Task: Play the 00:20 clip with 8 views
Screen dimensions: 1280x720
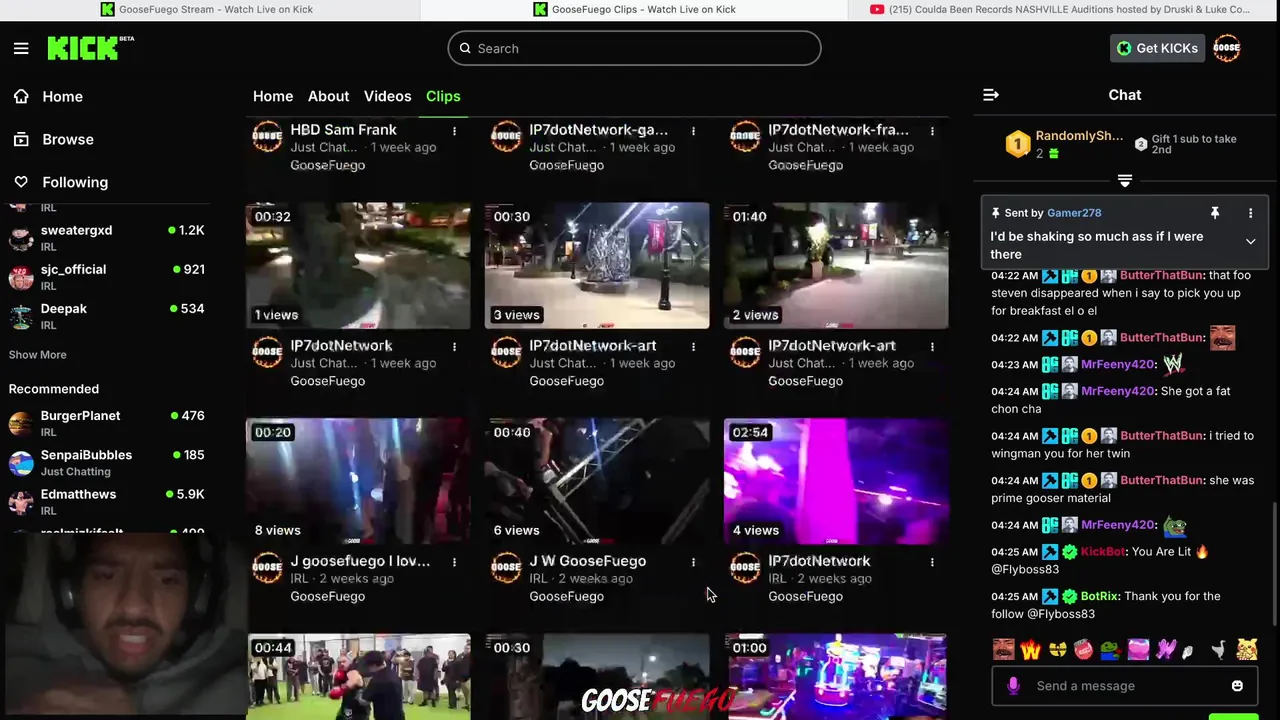Action: click(x=358, y=481)
